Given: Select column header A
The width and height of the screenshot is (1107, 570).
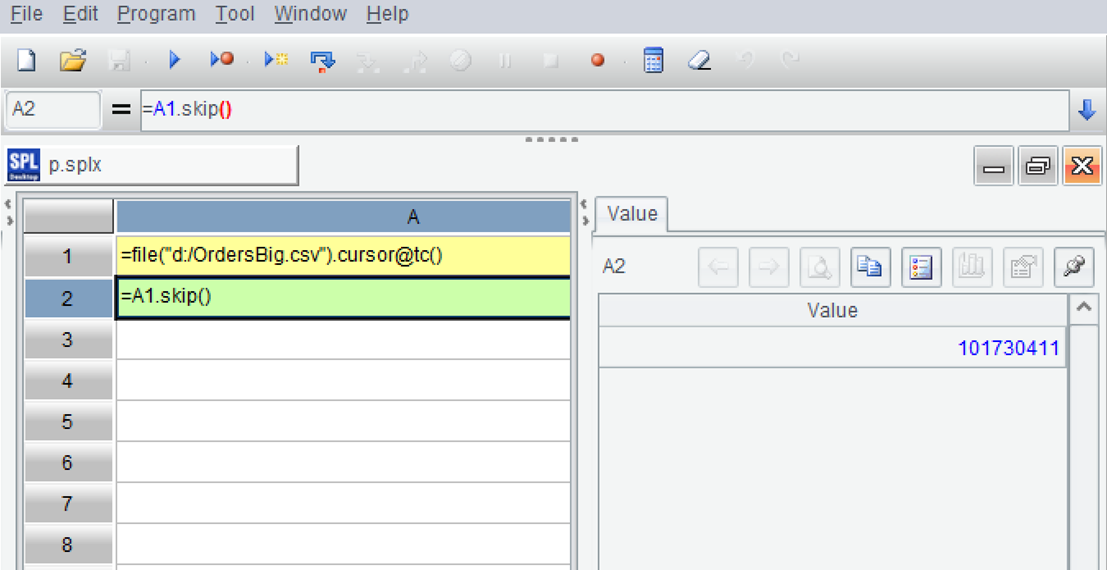Looking at the screenshot, I should 343,218.
